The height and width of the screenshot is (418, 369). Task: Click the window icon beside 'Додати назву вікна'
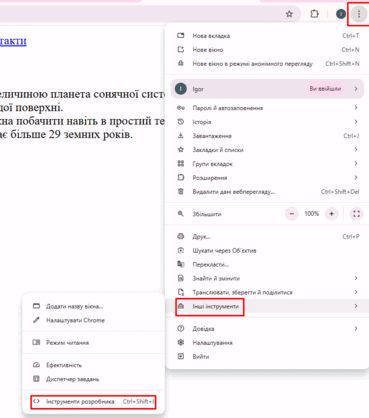[36, 306]
